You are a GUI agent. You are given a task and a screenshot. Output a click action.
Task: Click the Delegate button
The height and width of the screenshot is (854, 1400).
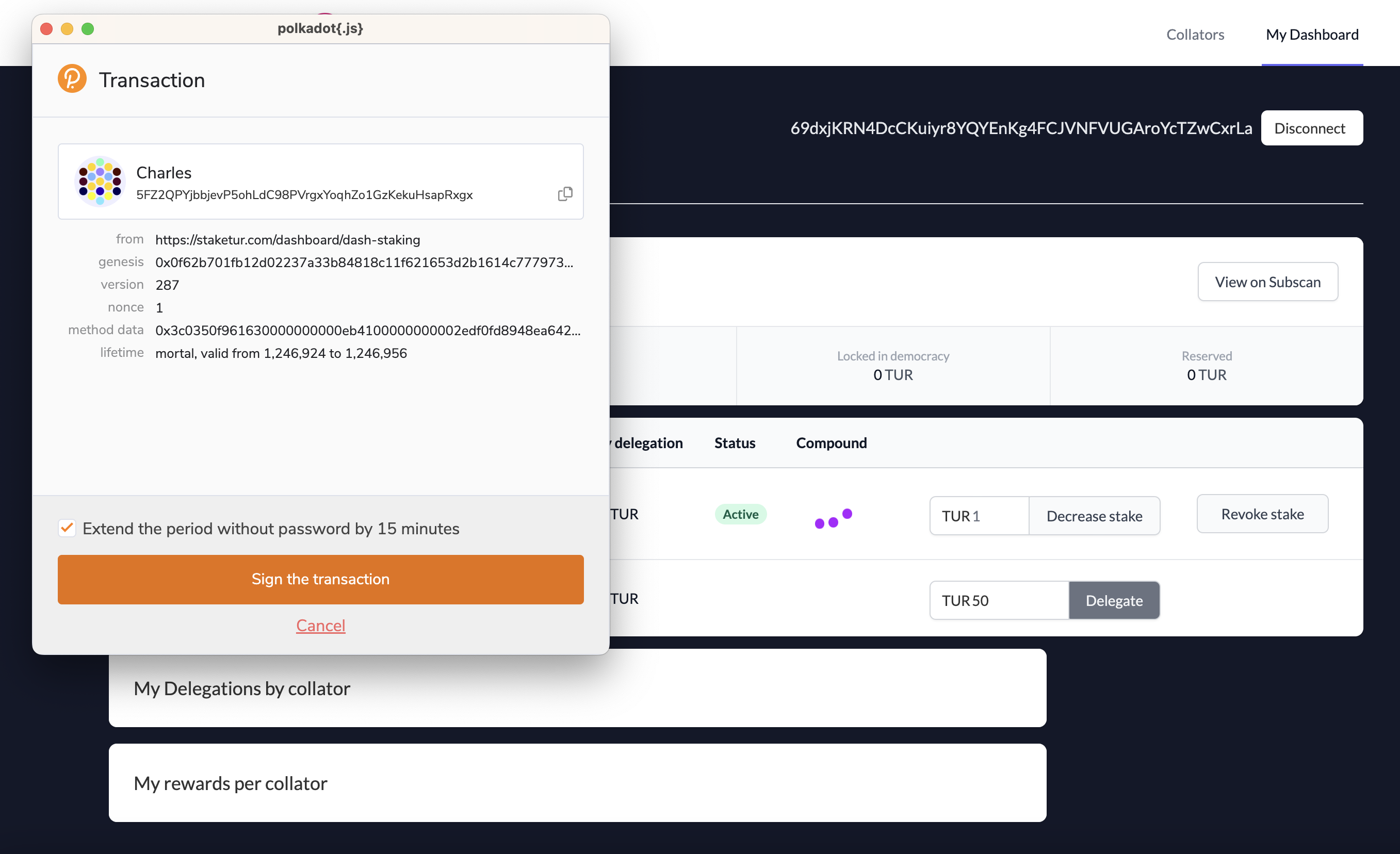(x=1114, y=600)
